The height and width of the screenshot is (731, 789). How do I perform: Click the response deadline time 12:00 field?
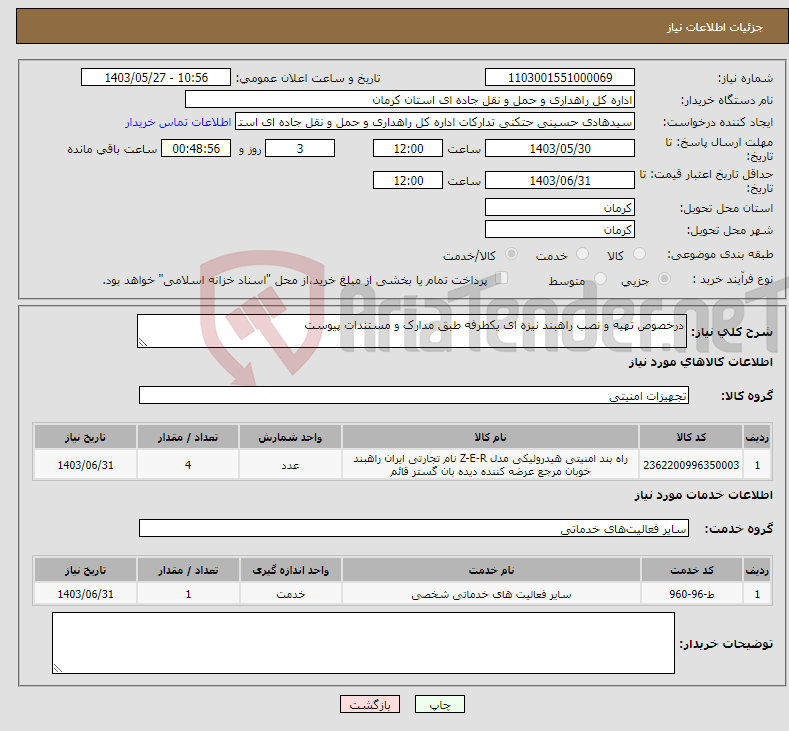coord(408,148)
